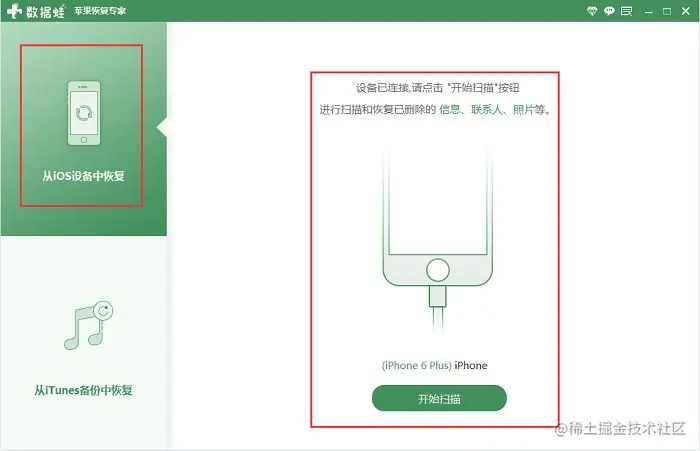700x451 pixels.
Task: Switch to 从iTunes备份中恢复 mode
Action: (83, 390)
